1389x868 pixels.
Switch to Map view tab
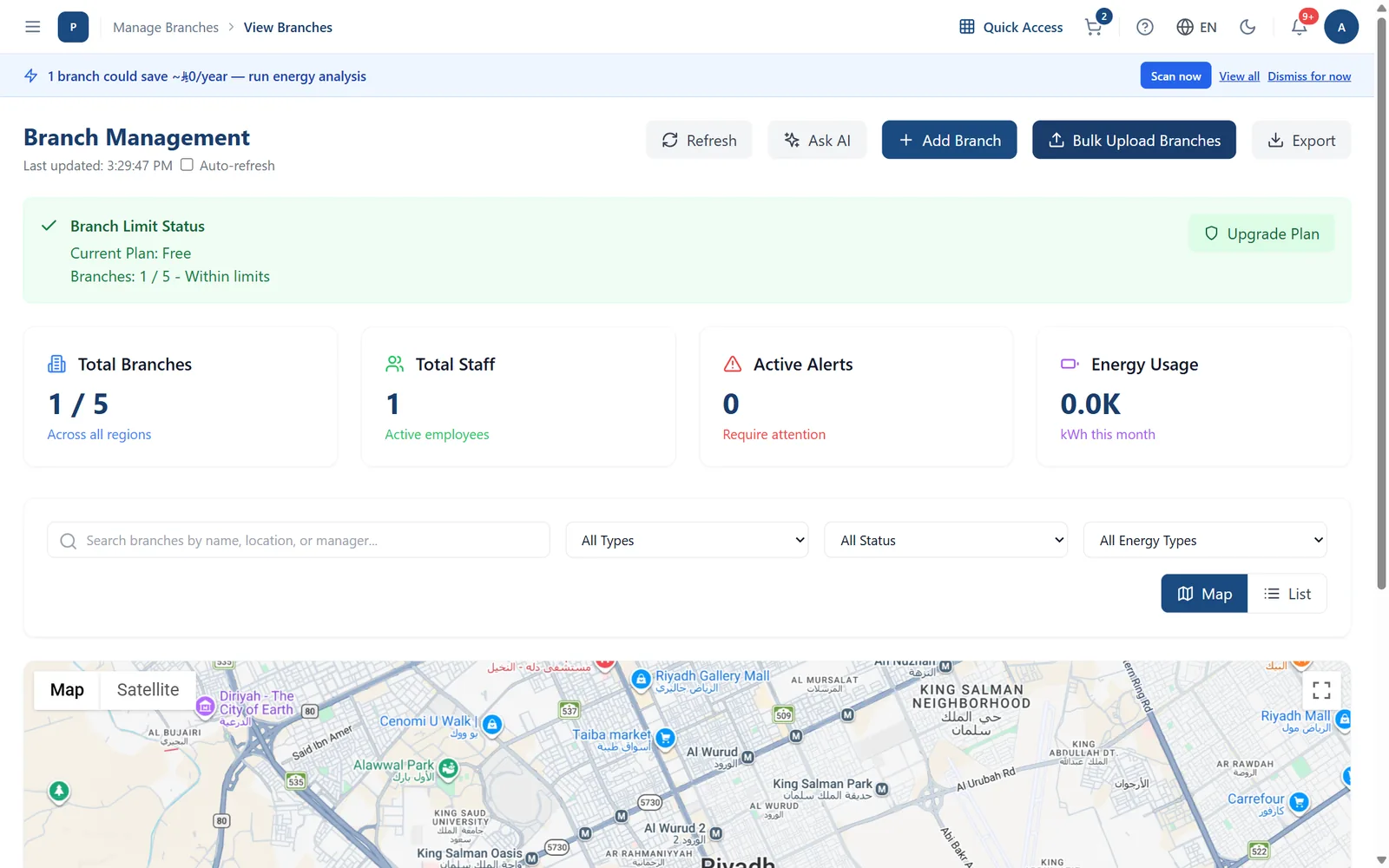click(x=1204, y=594)
